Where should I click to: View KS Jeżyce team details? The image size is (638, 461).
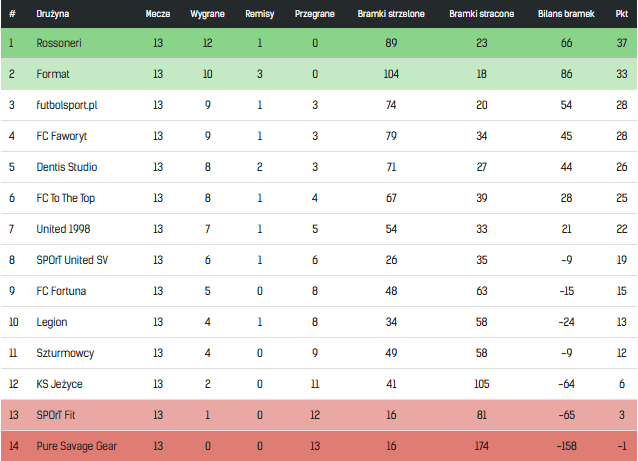[59, 384]
